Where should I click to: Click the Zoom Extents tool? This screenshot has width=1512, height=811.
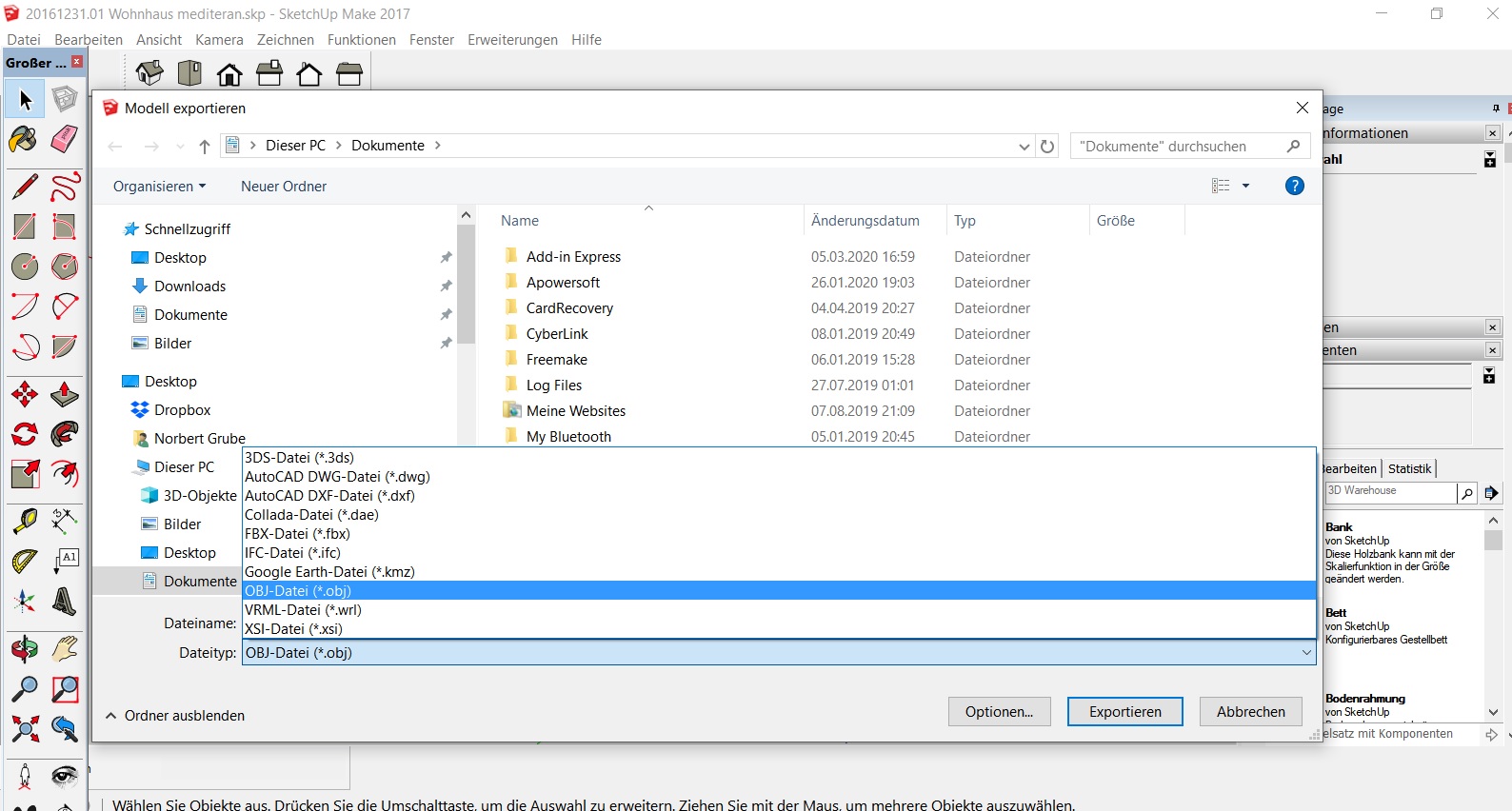point(25,729)
